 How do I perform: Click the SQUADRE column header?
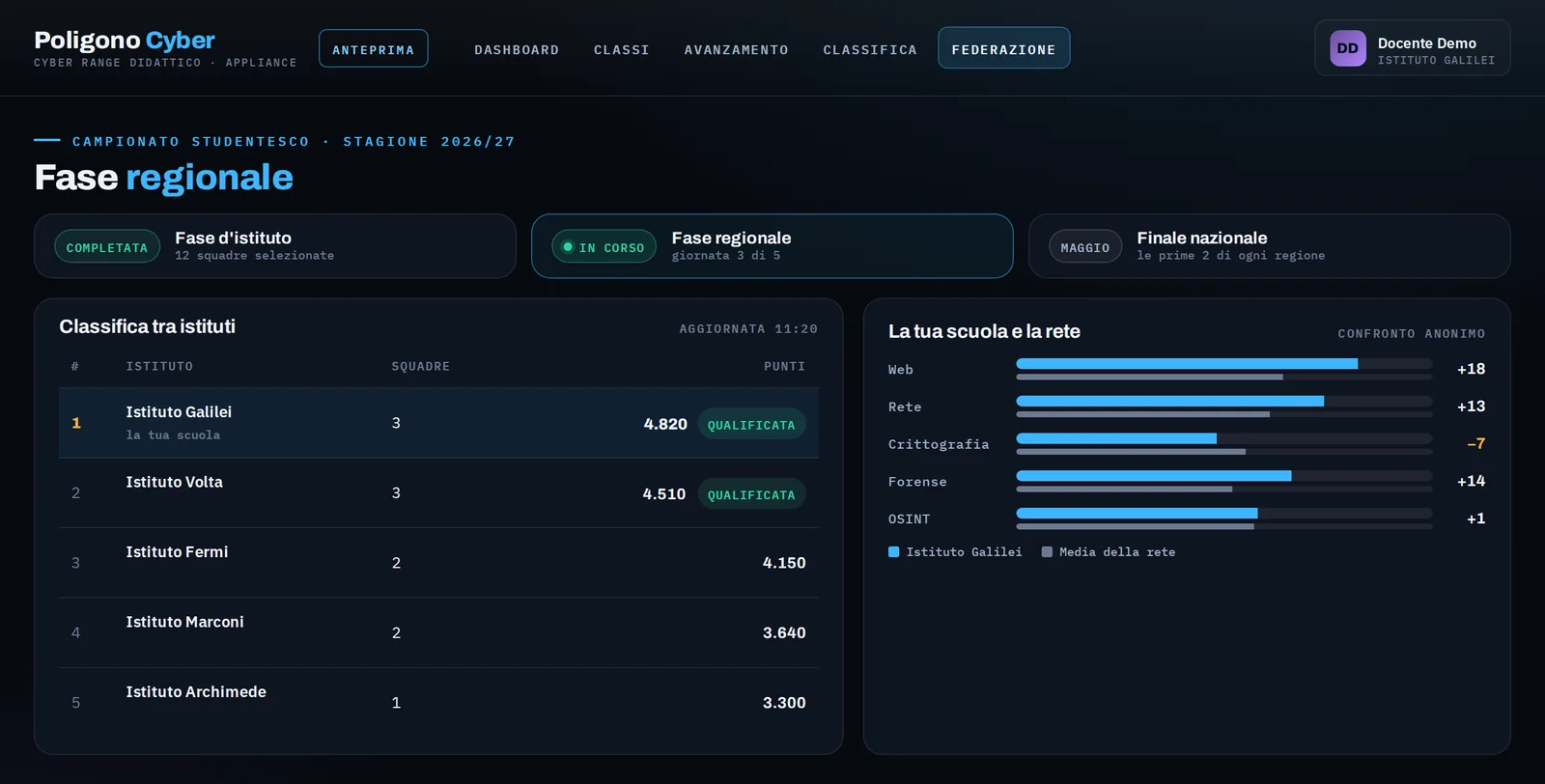420,366
